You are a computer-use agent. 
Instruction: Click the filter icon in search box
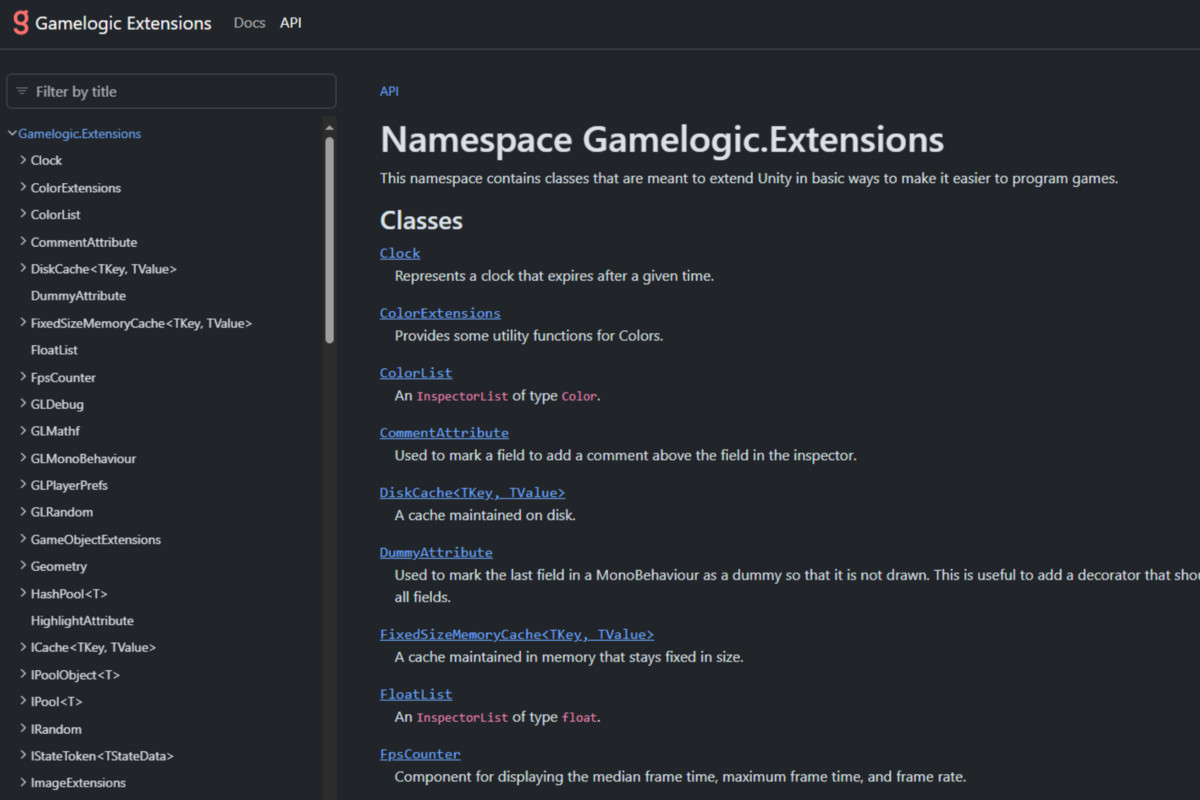(22, 91)
